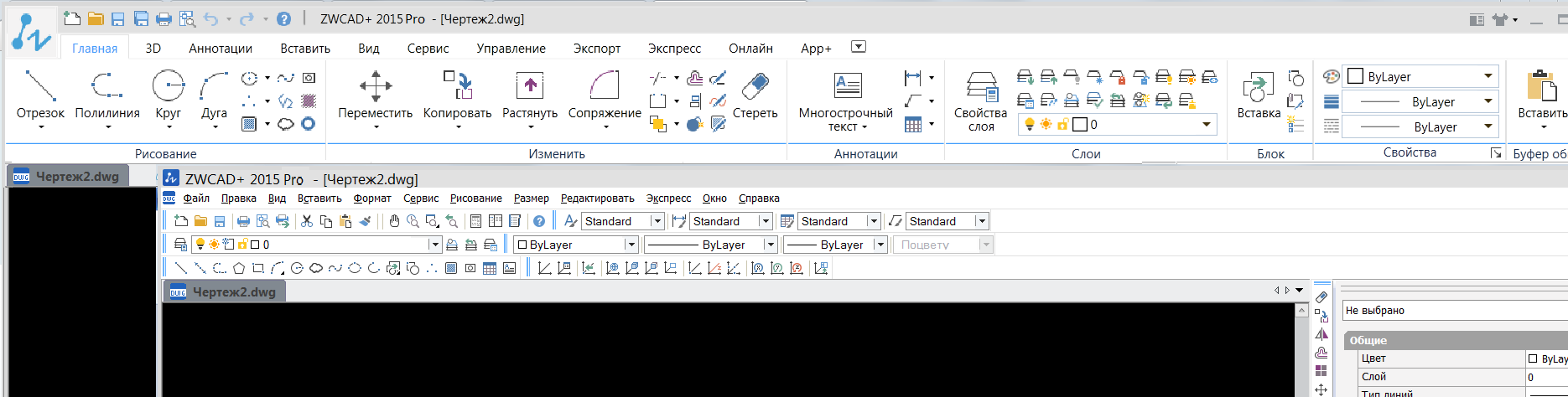Select the Чертеж2.dwg document tab in classic window

click(x=224, y=291)
